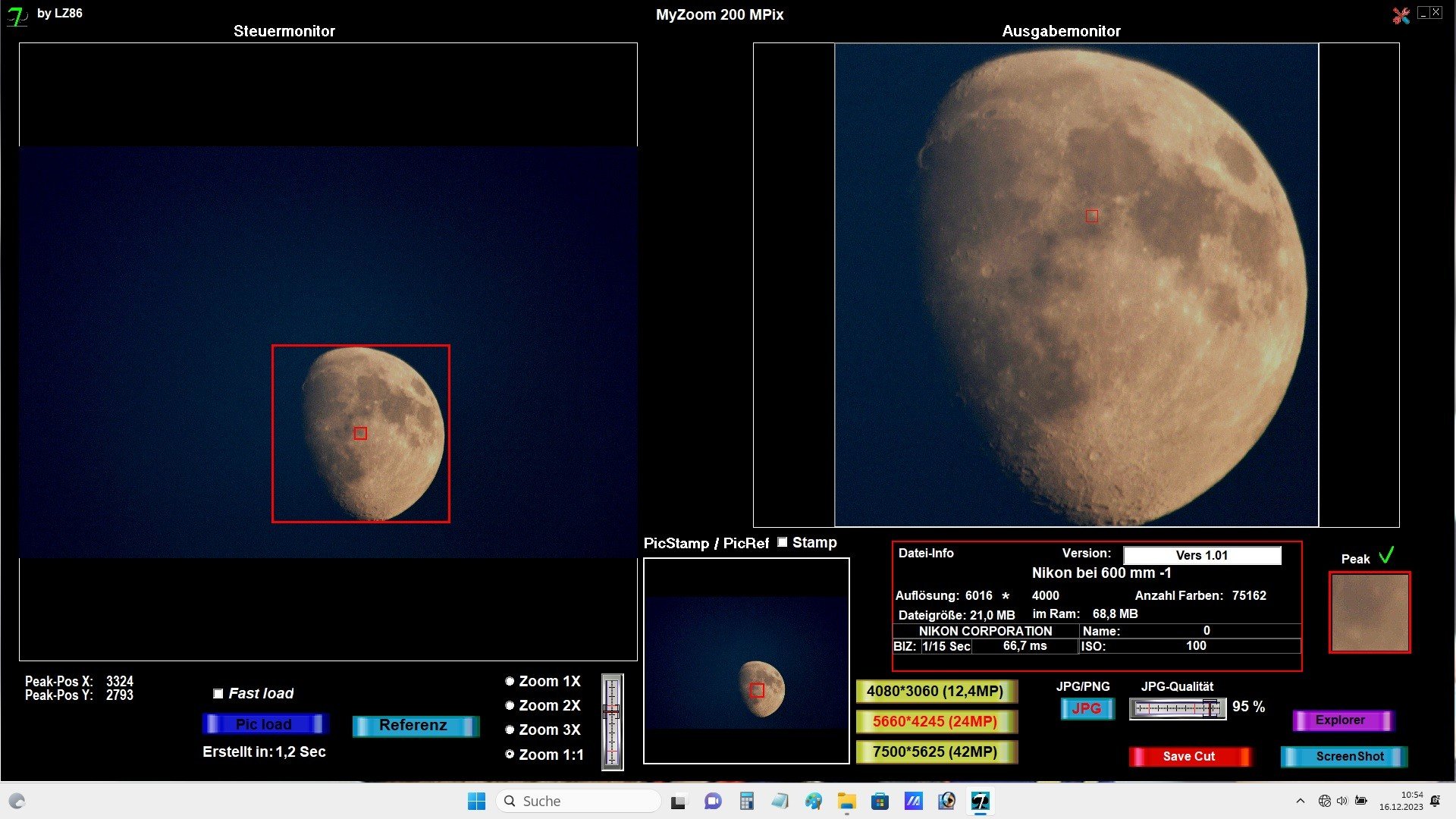Click the red tools icon at top right
1456x819 pixels.
click(x=1401, y=15)
